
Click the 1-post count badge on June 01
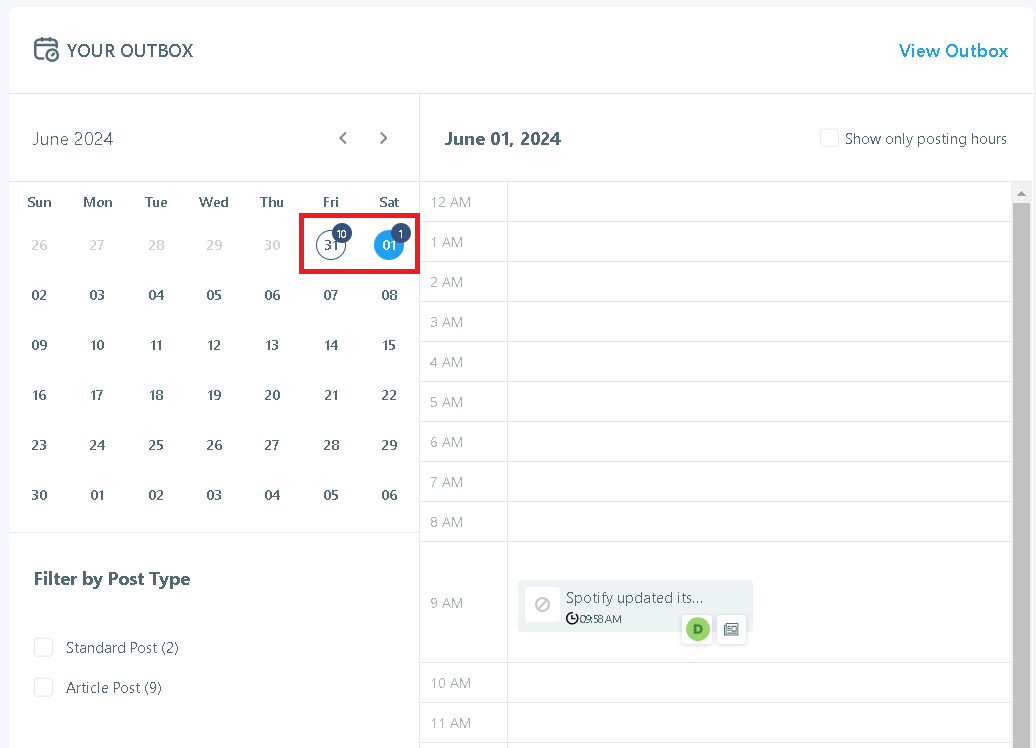[x=400, y=232]
